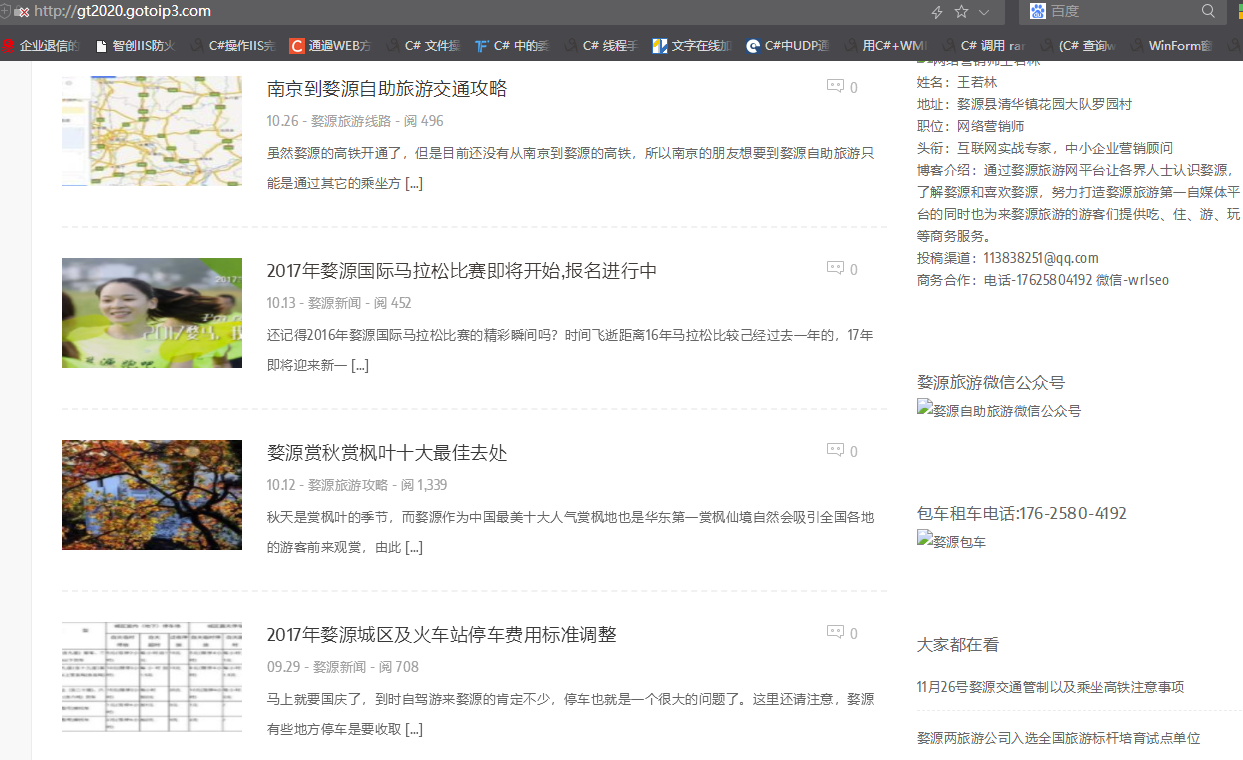
Task: Click the Baidu search engine icon
Action: tap(1037, 12)
